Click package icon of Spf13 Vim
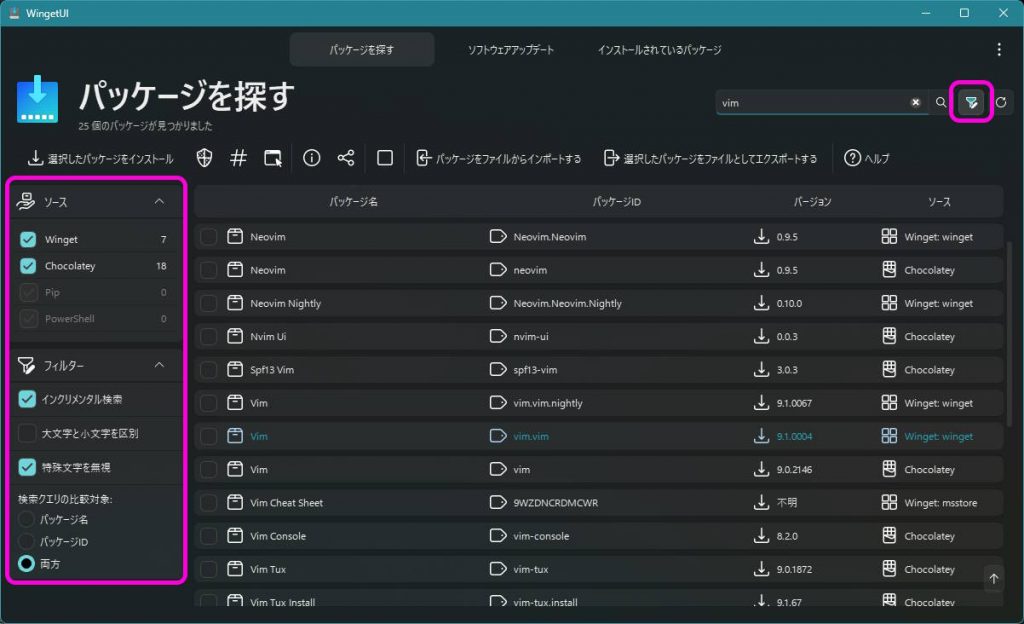The width and height of the screenshot is (1024, 624). [235, 369]
